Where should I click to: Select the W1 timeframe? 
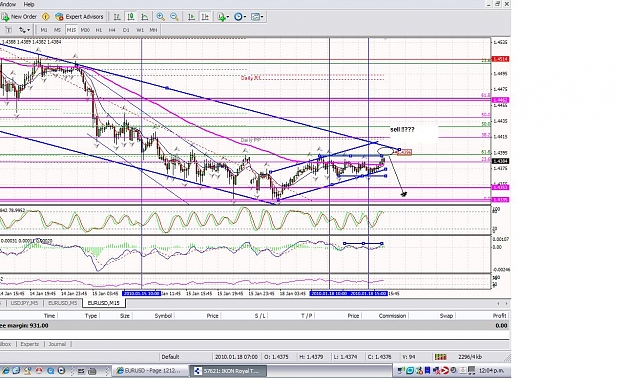140,30
